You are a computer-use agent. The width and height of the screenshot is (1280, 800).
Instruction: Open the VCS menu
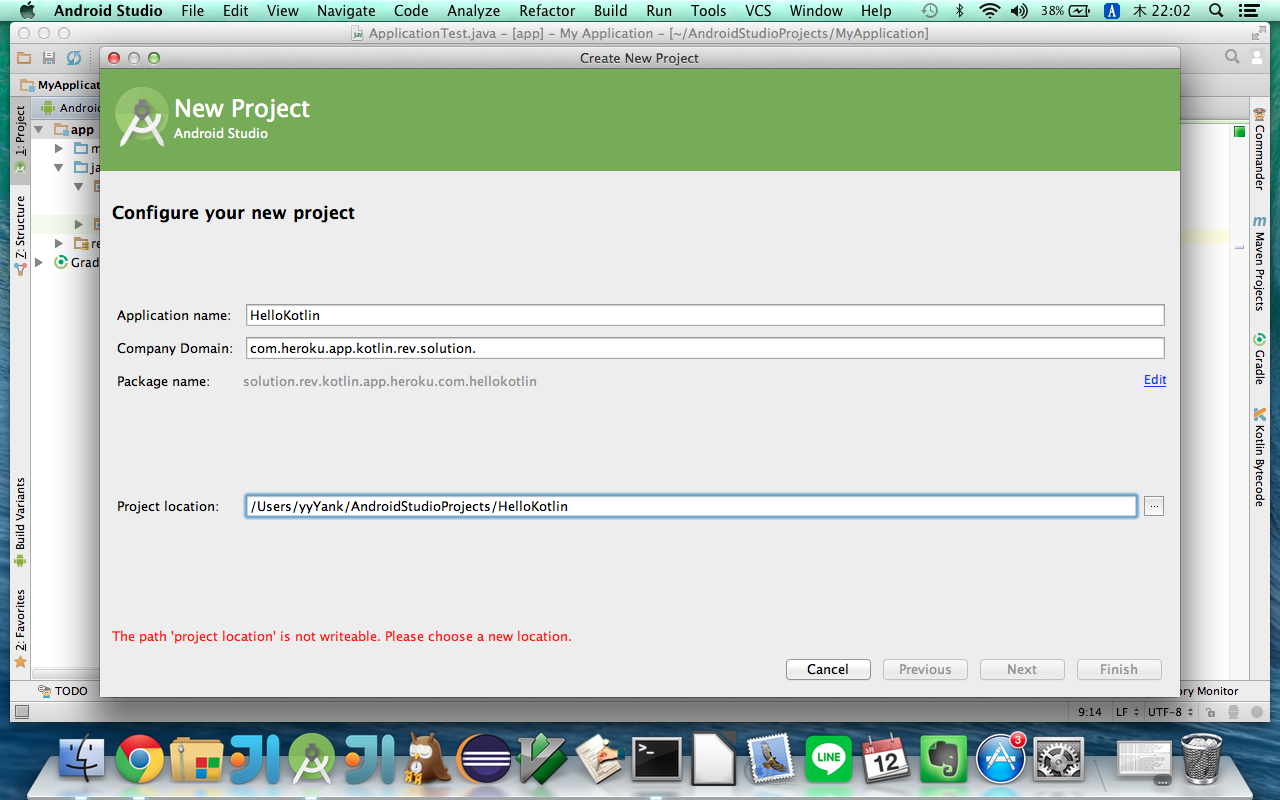[x=758, y=11]
